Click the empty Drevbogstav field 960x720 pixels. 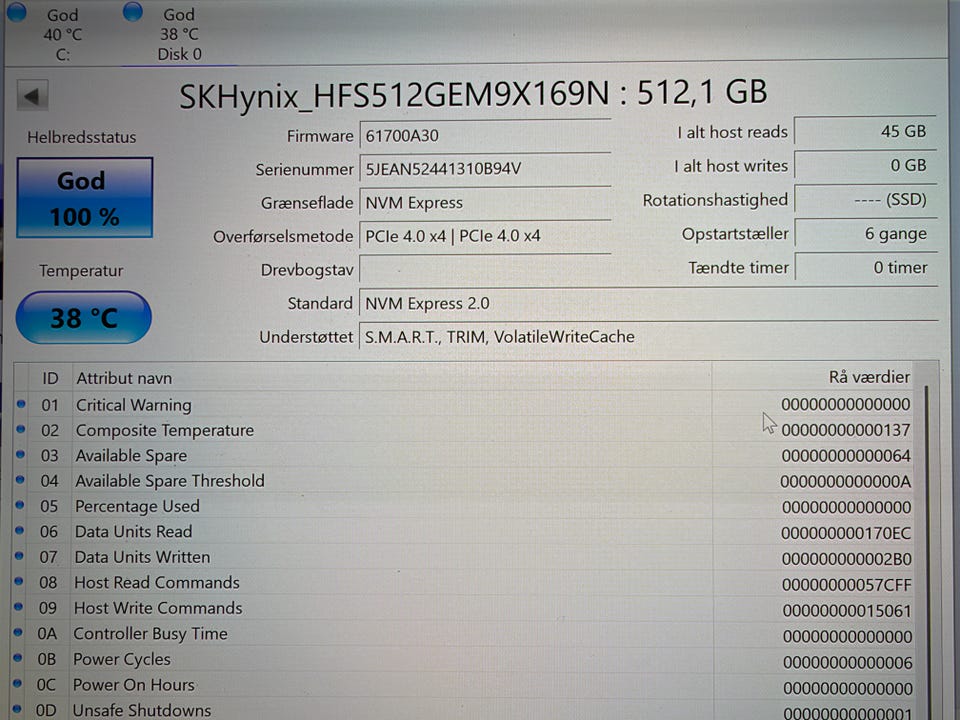[485, 270]
